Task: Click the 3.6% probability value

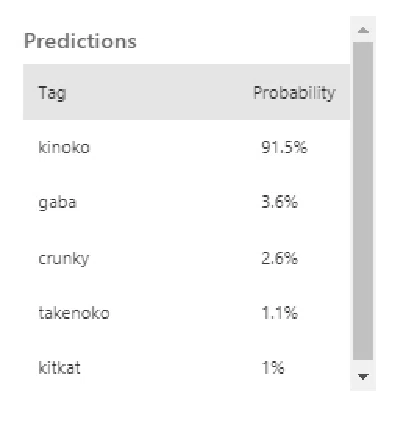Action: [279, 202]
